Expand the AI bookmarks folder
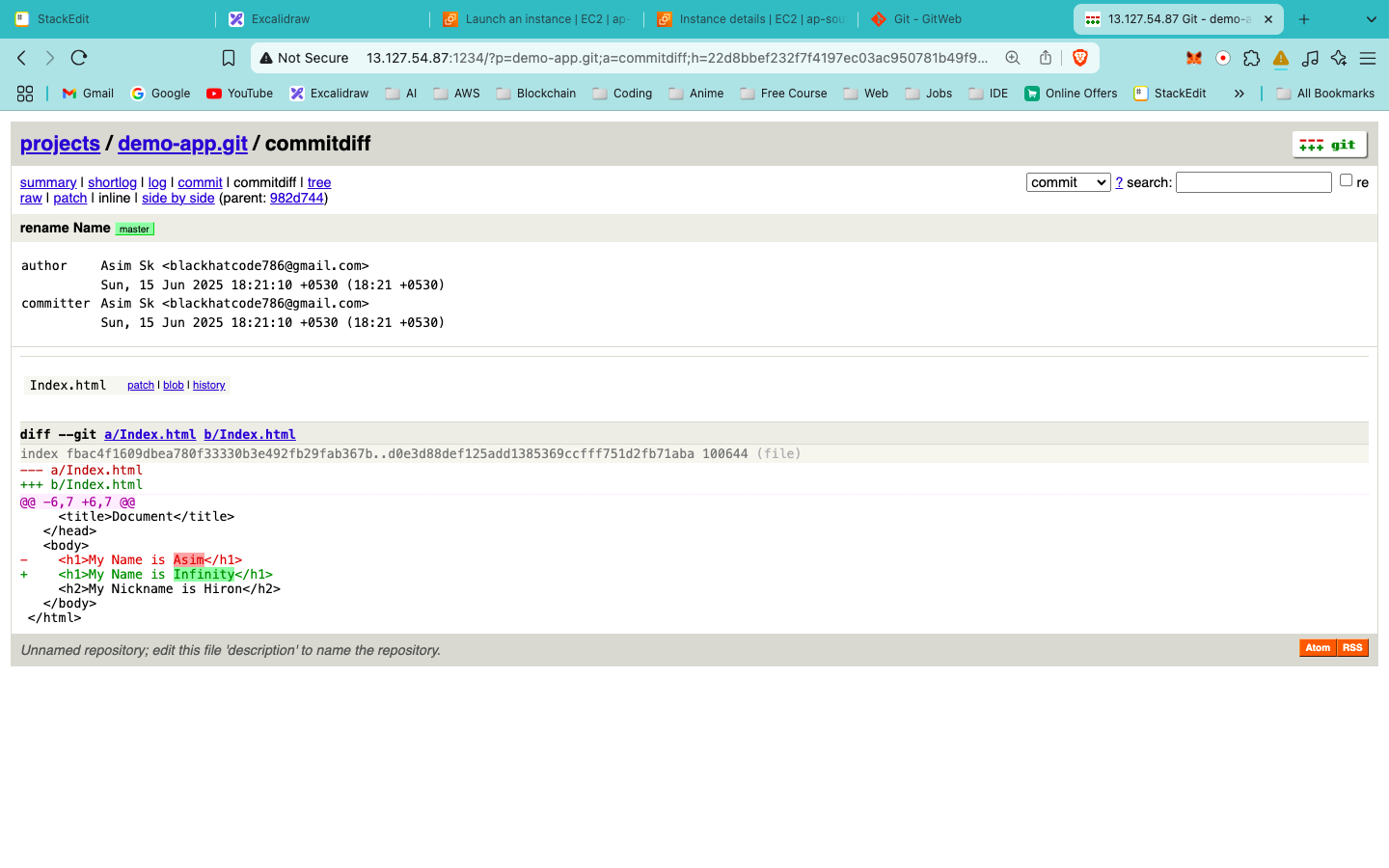 pos(401,94)
